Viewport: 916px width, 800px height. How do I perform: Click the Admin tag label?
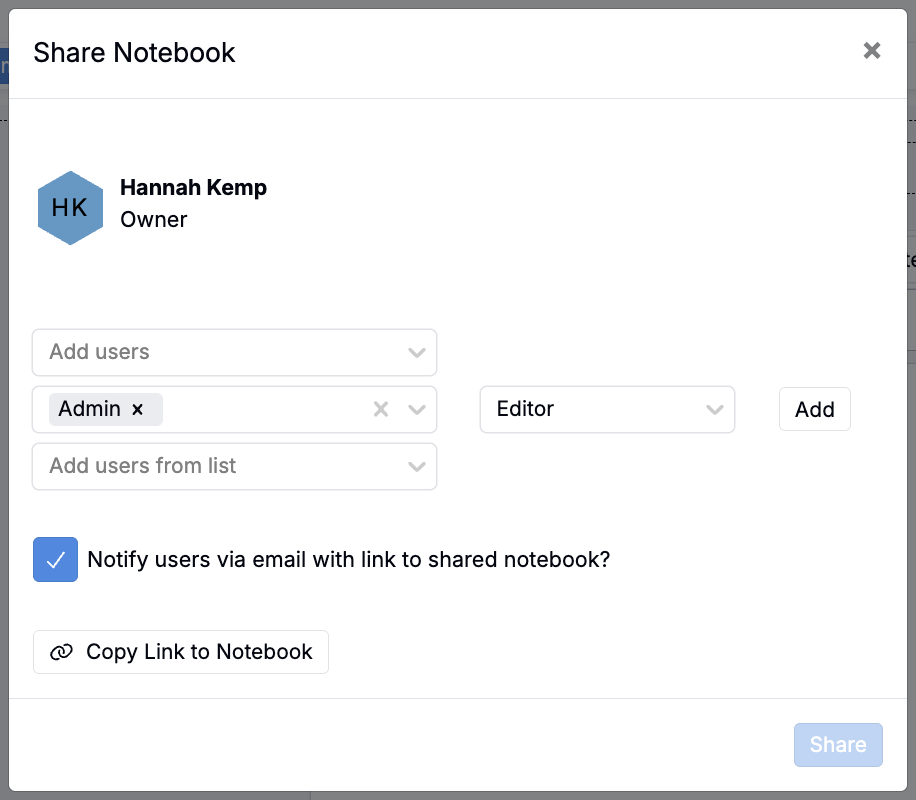[x=89, y=409]
